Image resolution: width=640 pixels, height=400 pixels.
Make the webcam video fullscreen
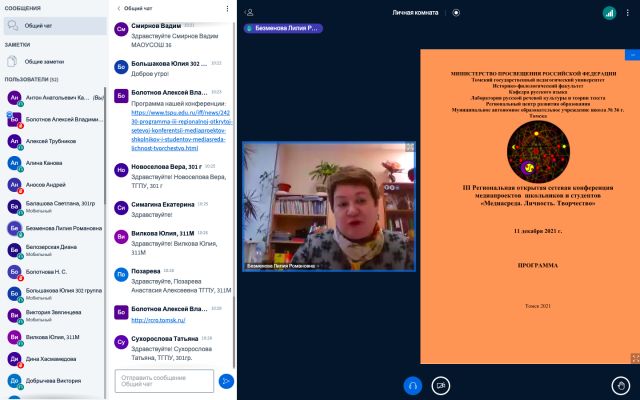409,147
